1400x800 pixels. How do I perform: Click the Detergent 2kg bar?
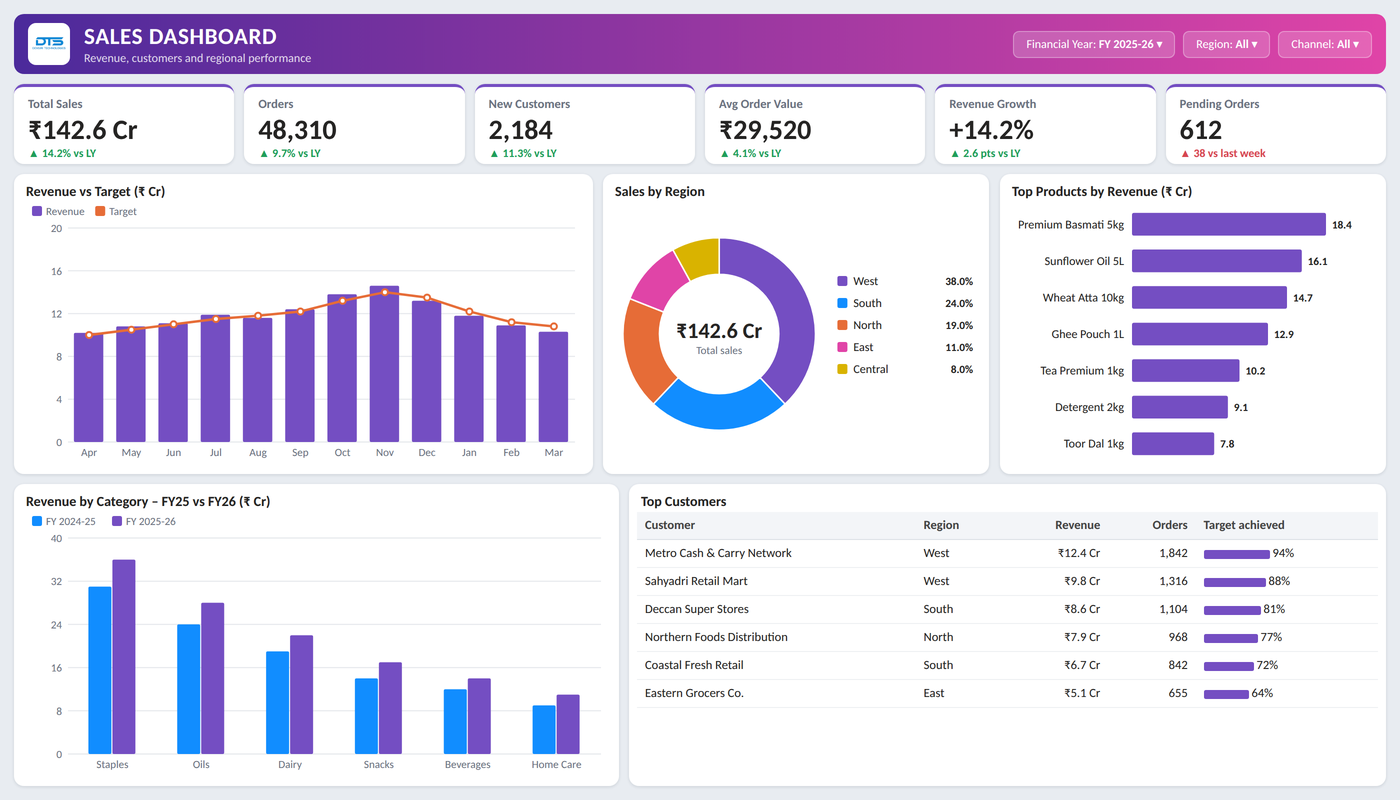[x=1180, y=407]
